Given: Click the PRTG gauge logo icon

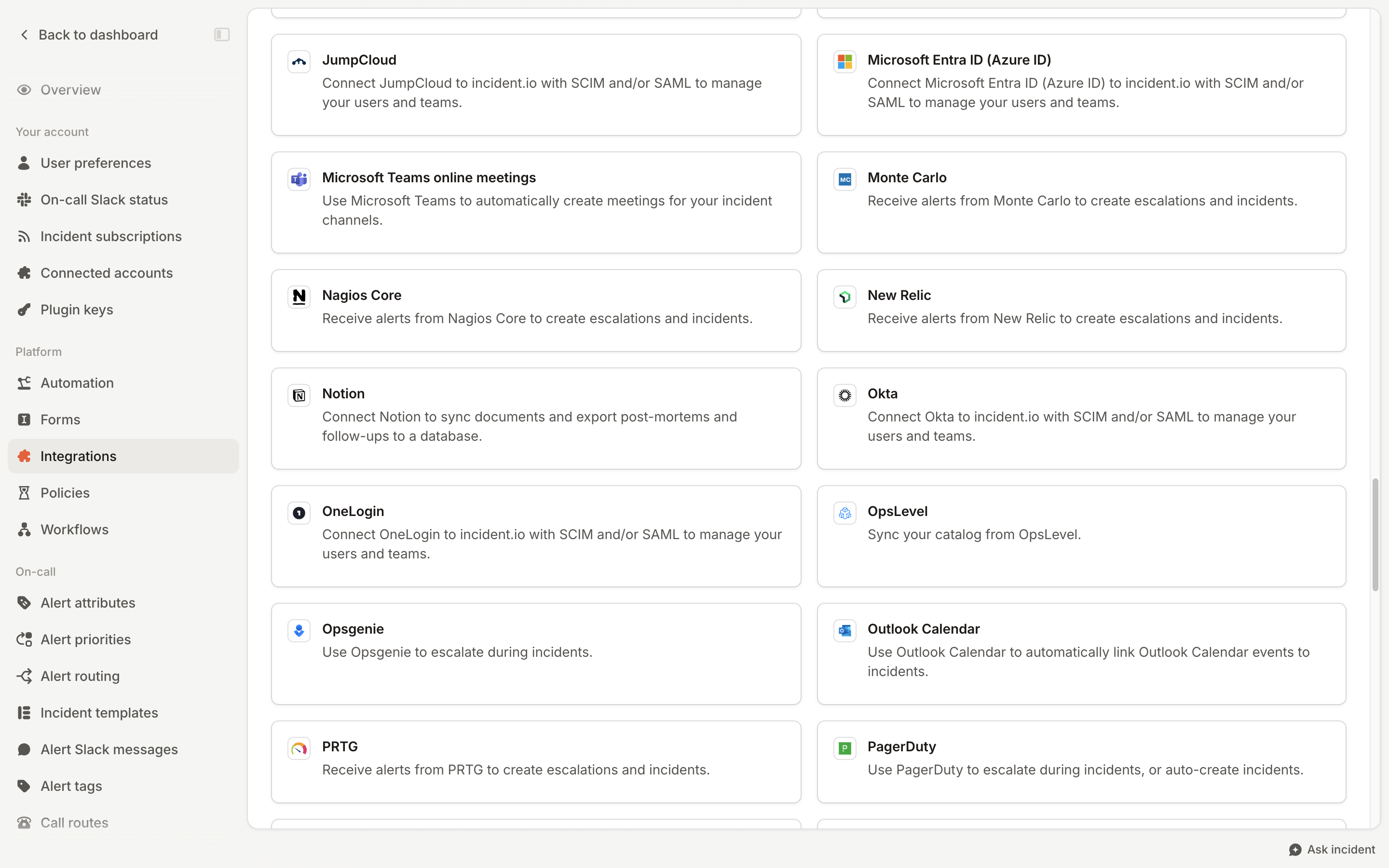Looking at the screenshot, I should 299,748.
